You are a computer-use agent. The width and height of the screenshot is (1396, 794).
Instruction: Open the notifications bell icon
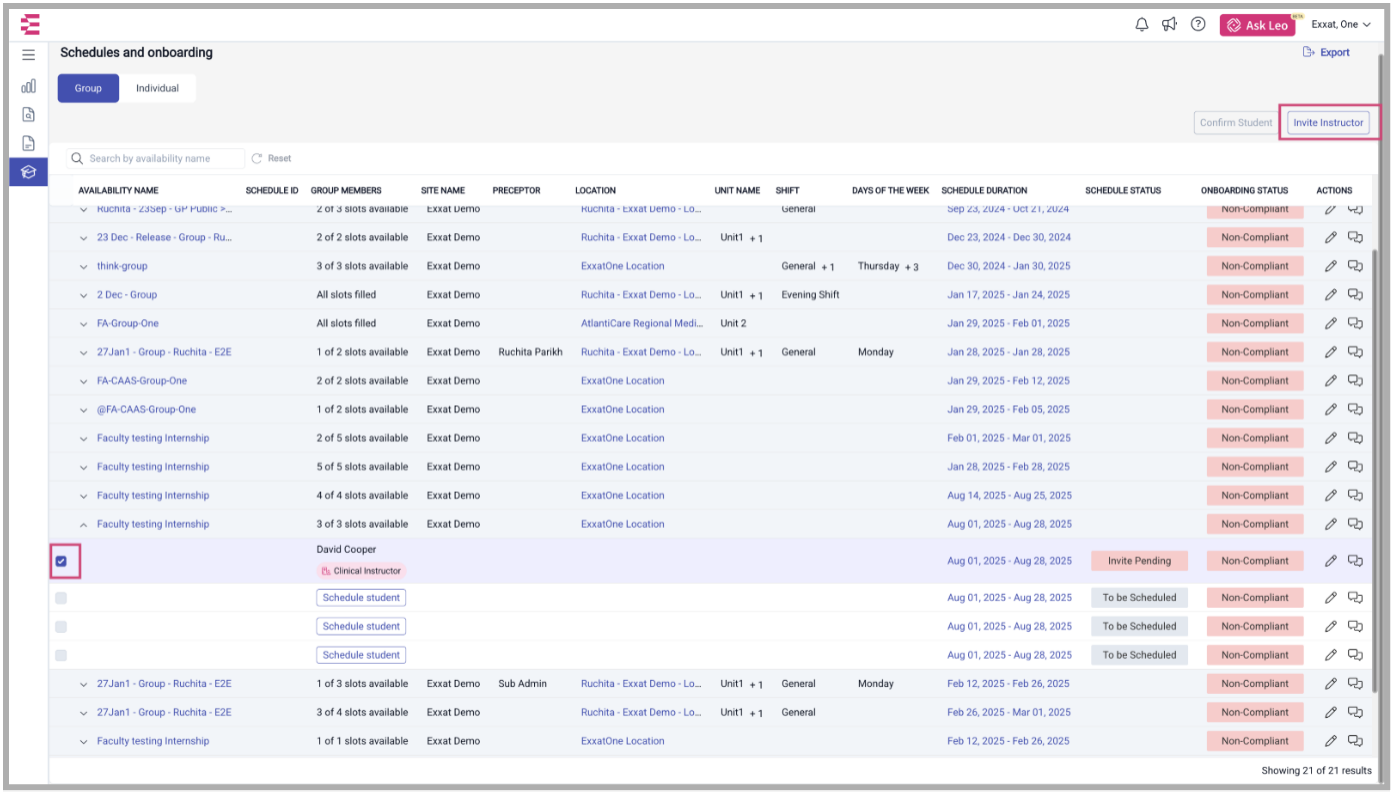(x=1141, y=25)
